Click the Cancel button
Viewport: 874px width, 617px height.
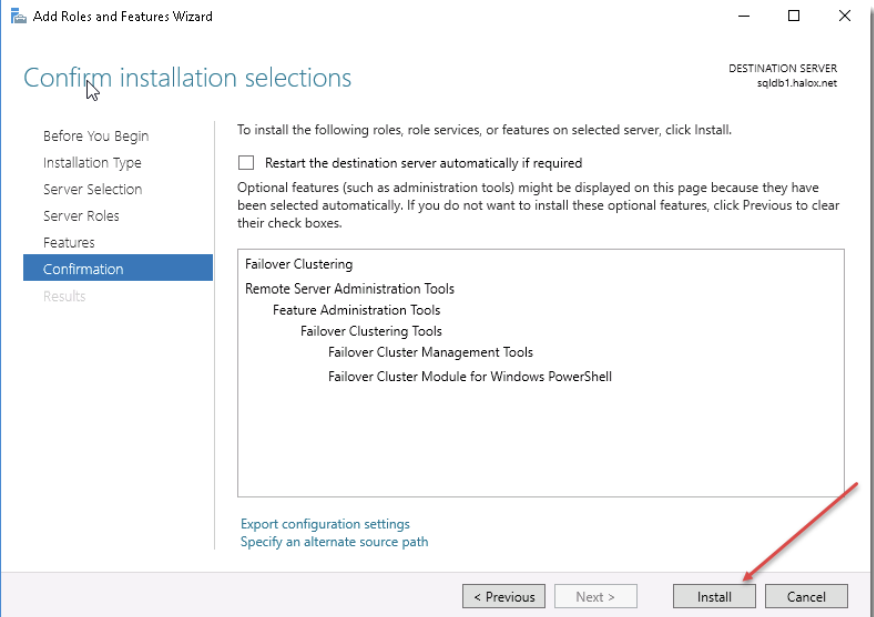click(806, 596)
